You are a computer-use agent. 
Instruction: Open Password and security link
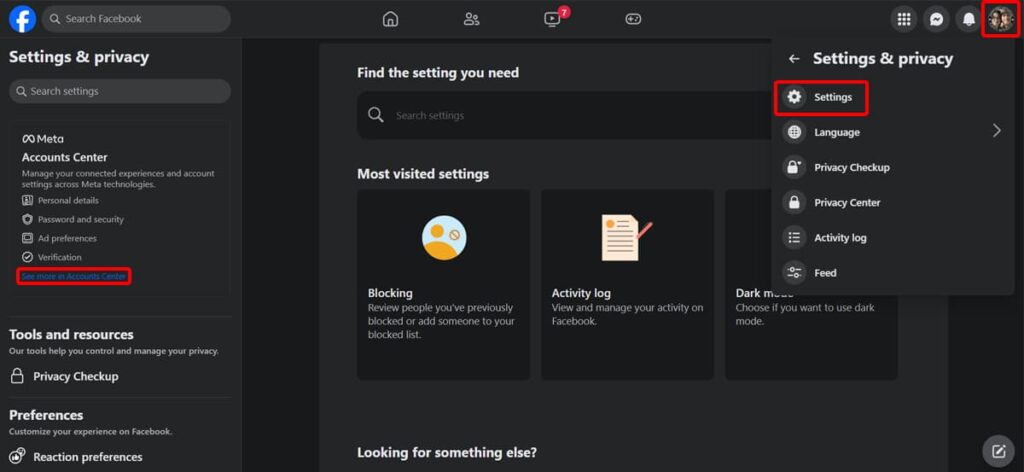(80, 219)
